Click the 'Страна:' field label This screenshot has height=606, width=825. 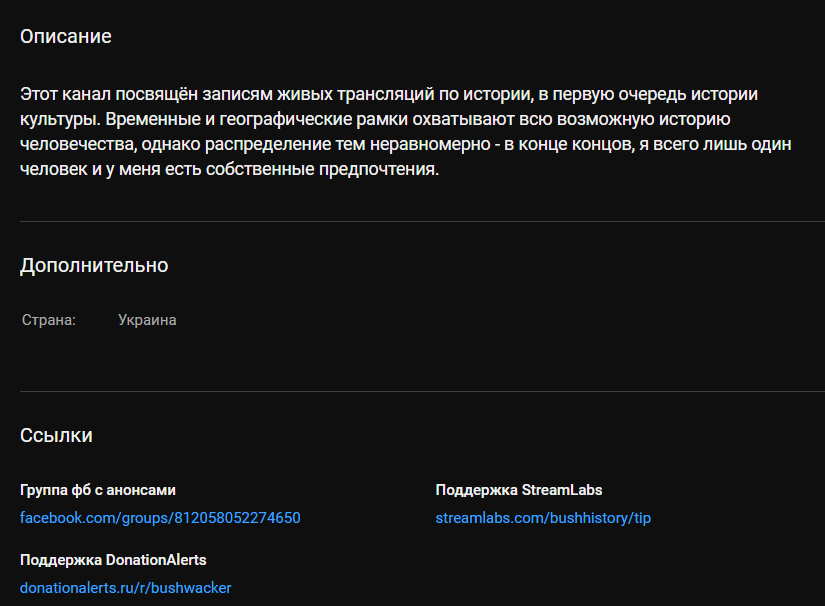(x=49, y=321)
